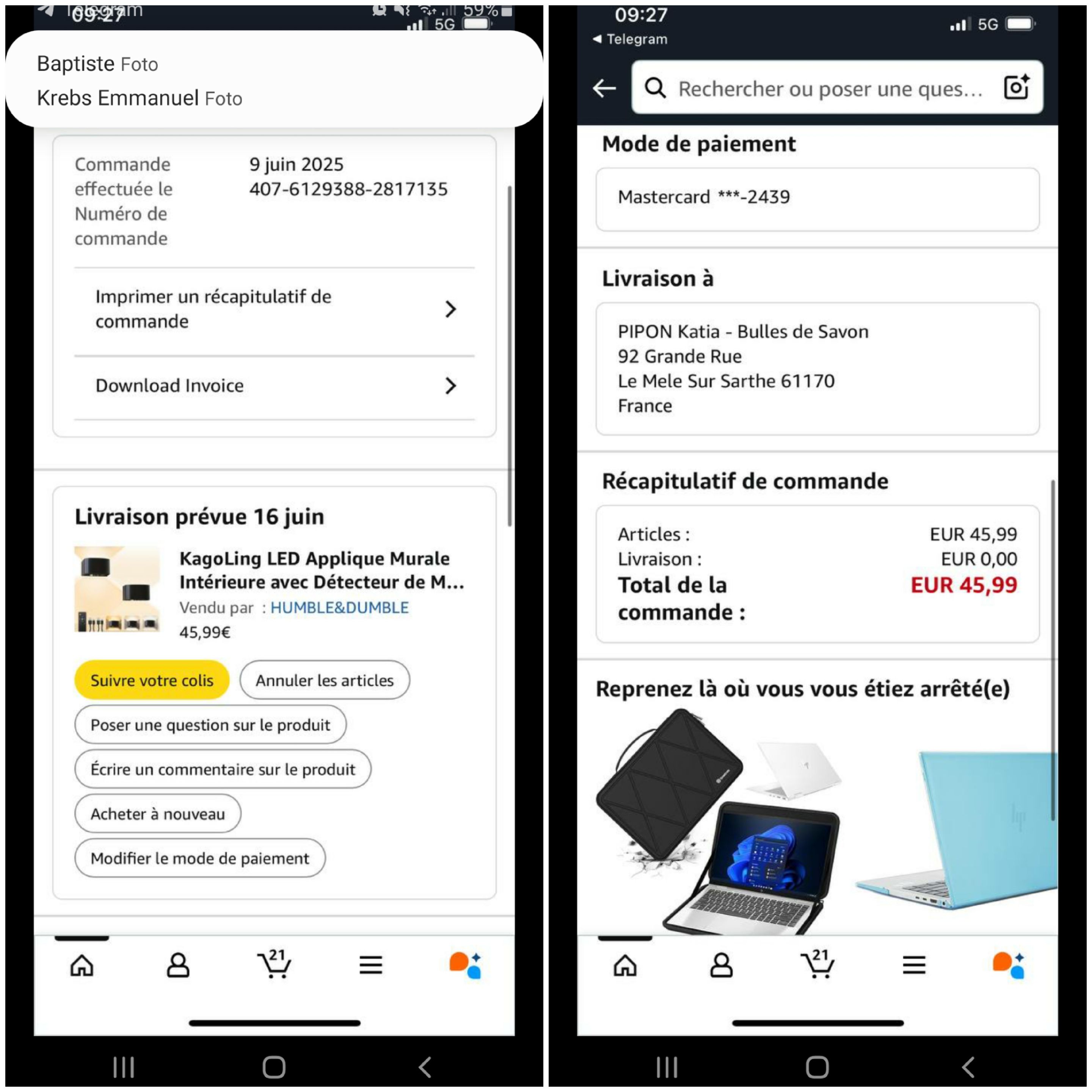This screenshot has height=1092, width=1092.
Task: Tap the camera search icon
Action: pyautogui.click(x=1016, y=88)
